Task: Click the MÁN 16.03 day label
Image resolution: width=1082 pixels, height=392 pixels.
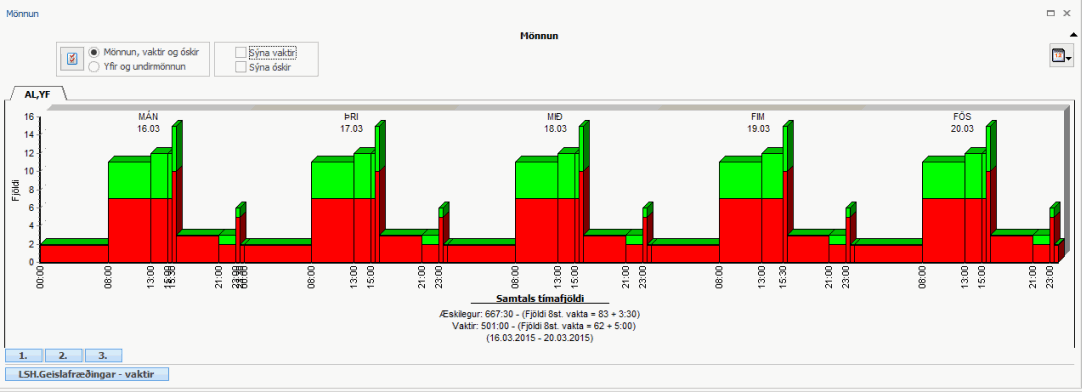Action: click(148, 122)
